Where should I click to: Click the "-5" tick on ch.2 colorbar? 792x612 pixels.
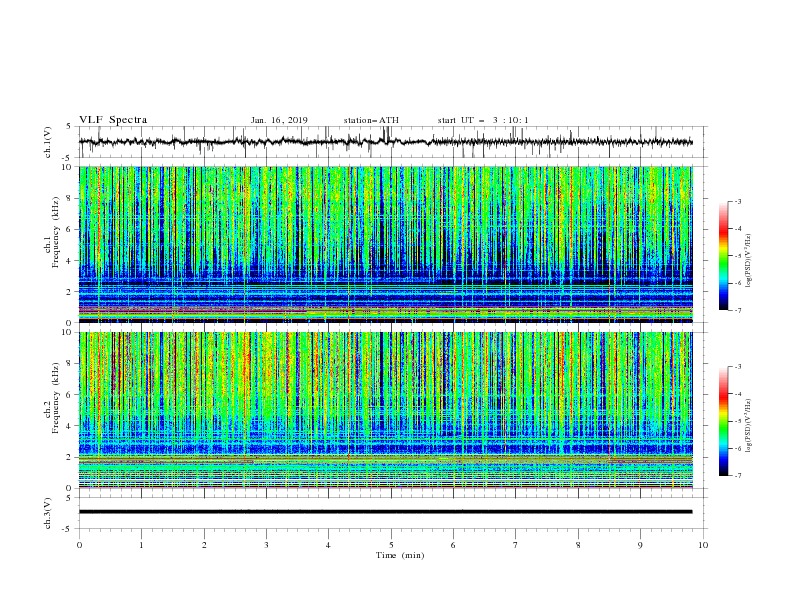pyautogui.click(x=737, y=421)
